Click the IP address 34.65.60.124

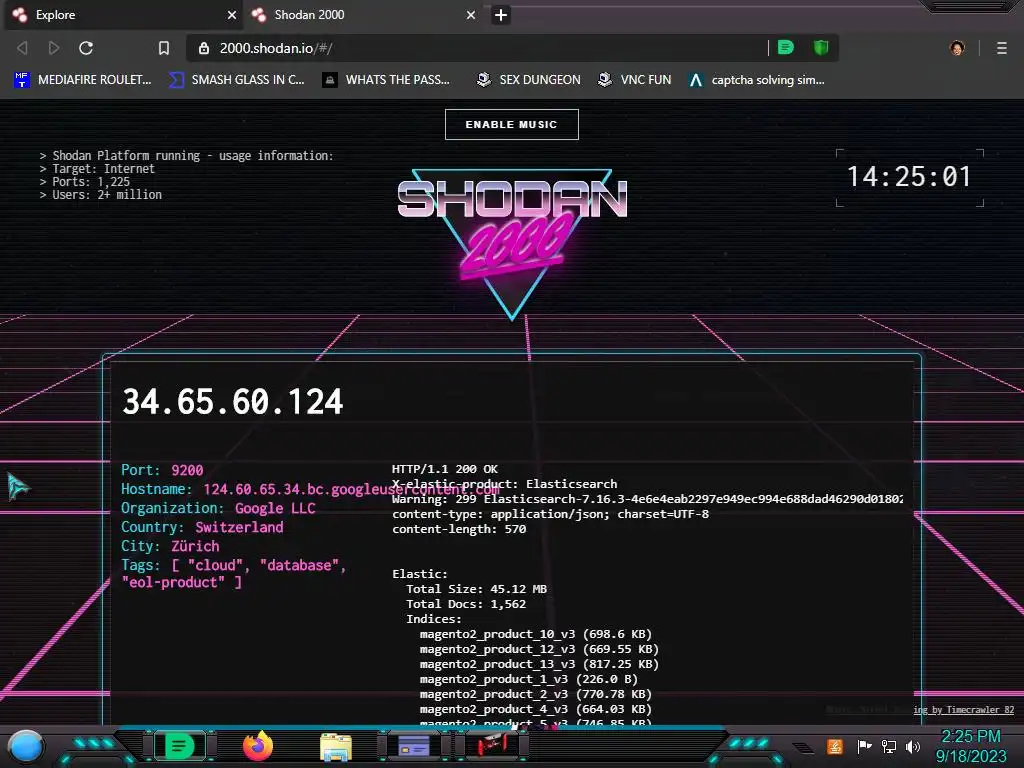point(232,401)
